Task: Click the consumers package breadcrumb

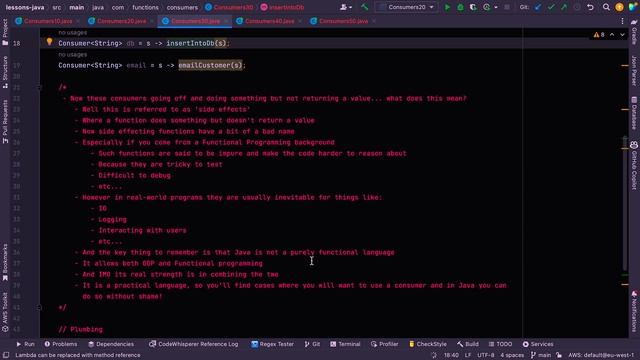Action: coord(182,7)
